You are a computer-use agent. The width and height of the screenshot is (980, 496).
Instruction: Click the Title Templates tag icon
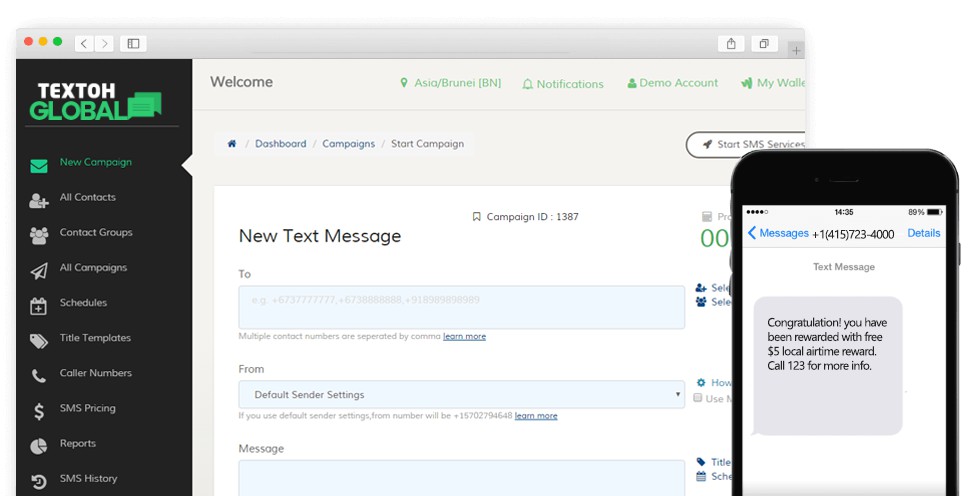[x=39, y=341]
